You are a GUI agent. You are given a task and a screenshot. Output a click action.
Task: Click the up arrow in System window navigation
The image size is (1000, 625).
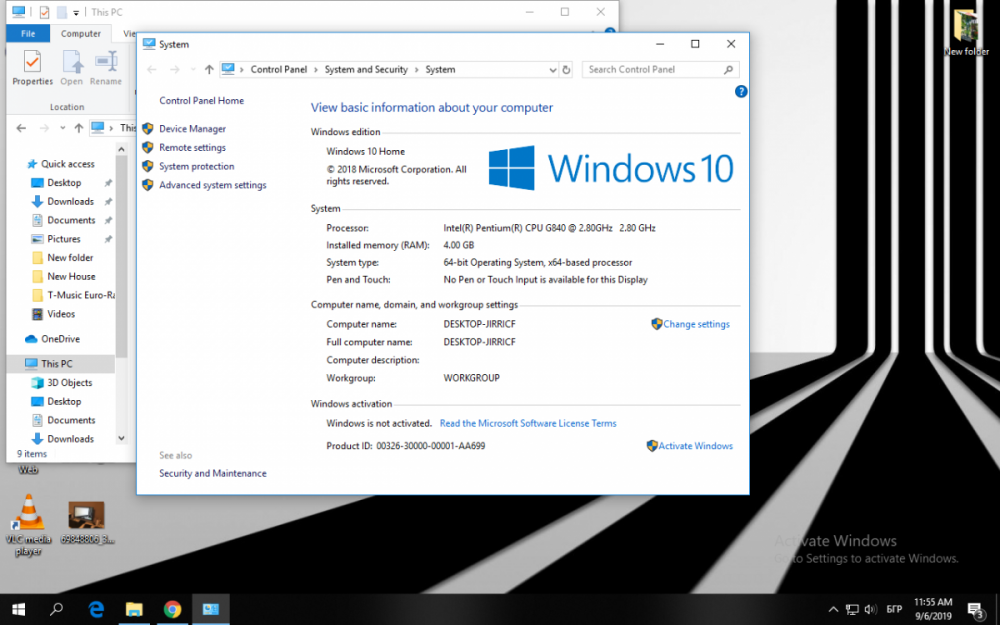[x=209, y=70]
